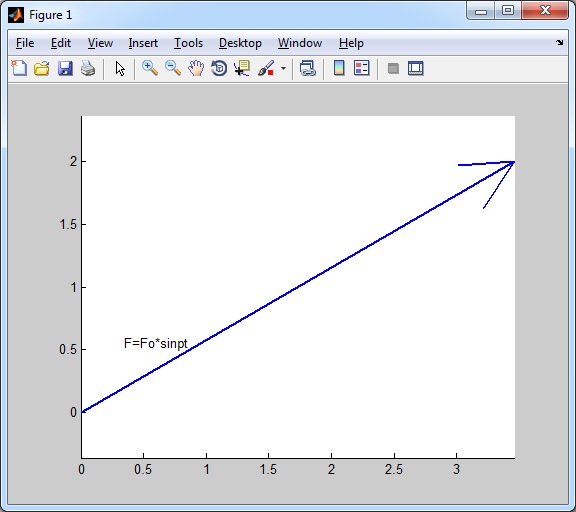This screenshot has width=576, height=512.
Task: Click the blue arrow line in plot
Action: point(298,287)
